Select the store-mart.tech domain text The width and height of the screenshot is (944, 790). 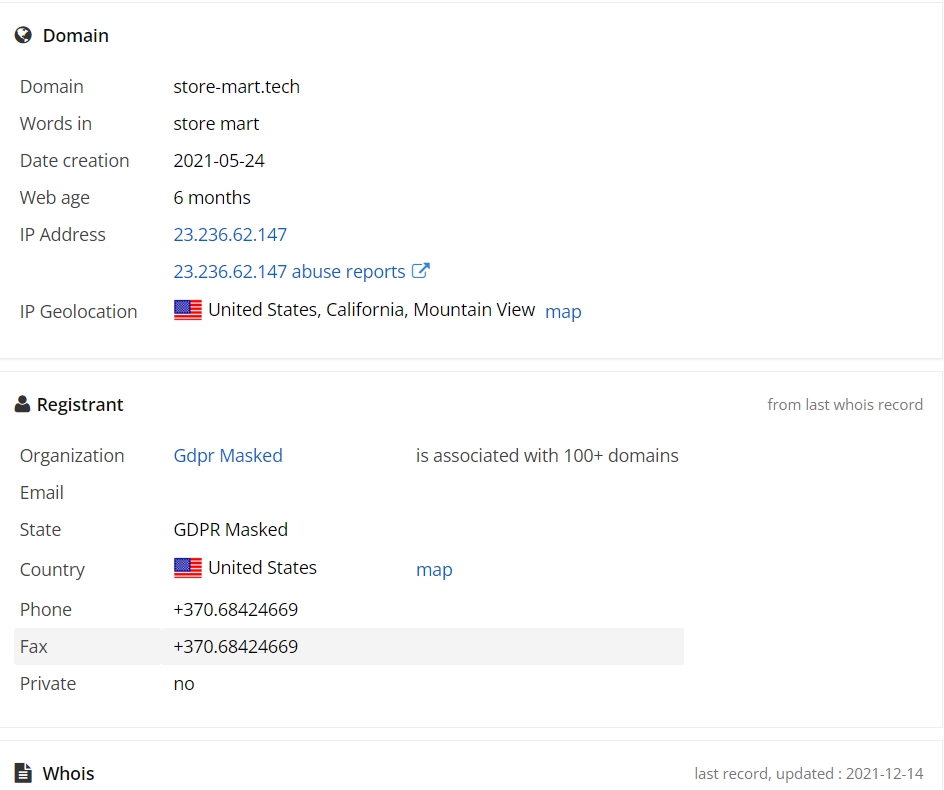click(237, 87)
